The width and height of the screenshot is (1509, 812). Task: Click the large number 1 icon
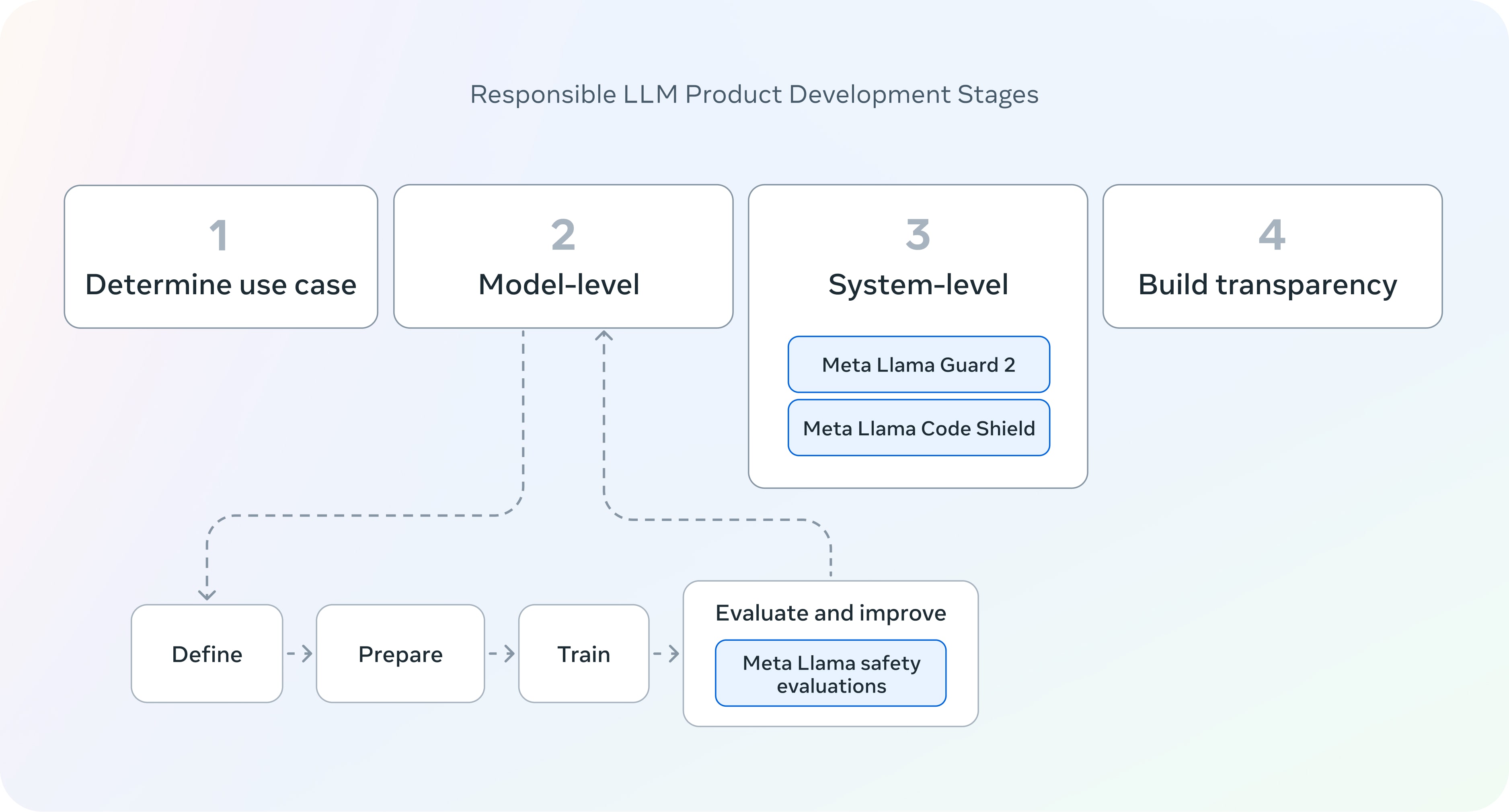click(x=219, y=235)
